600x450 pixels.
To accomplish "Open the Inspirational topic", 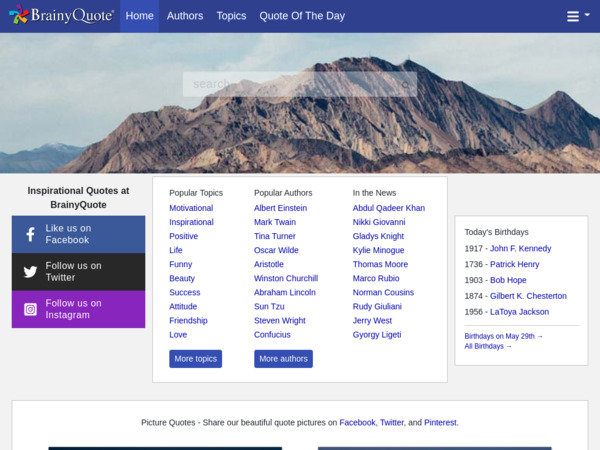I will [191, 222].
